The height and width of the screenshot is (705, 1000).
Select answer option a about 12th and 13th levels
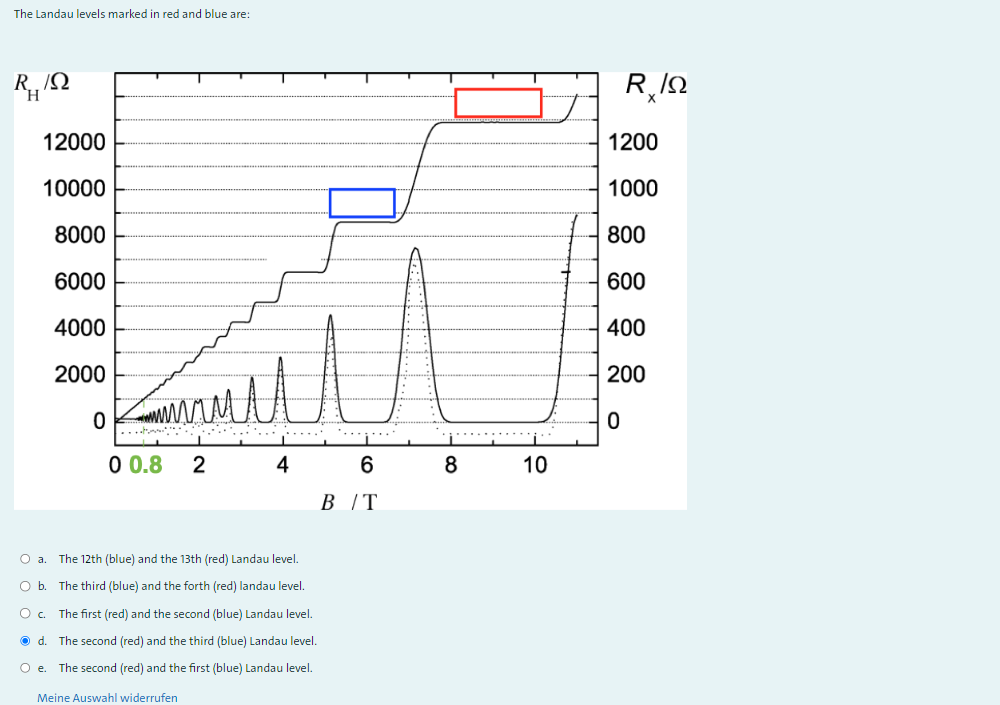[25, 559]
